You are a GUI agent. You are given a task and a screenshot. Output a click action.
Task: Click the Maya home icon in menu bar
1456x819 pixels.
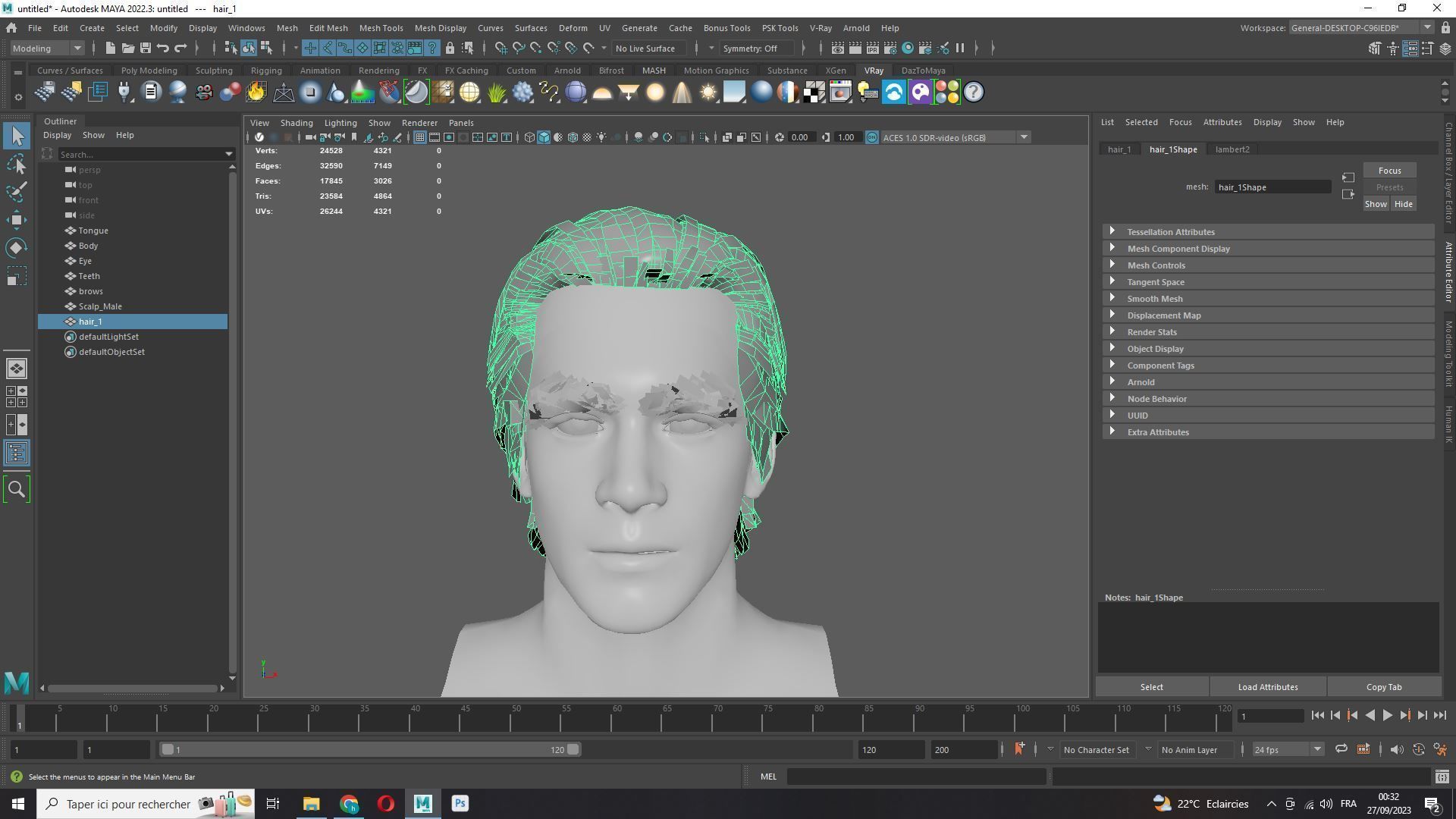pyautogui.click(x=11, y=28)
